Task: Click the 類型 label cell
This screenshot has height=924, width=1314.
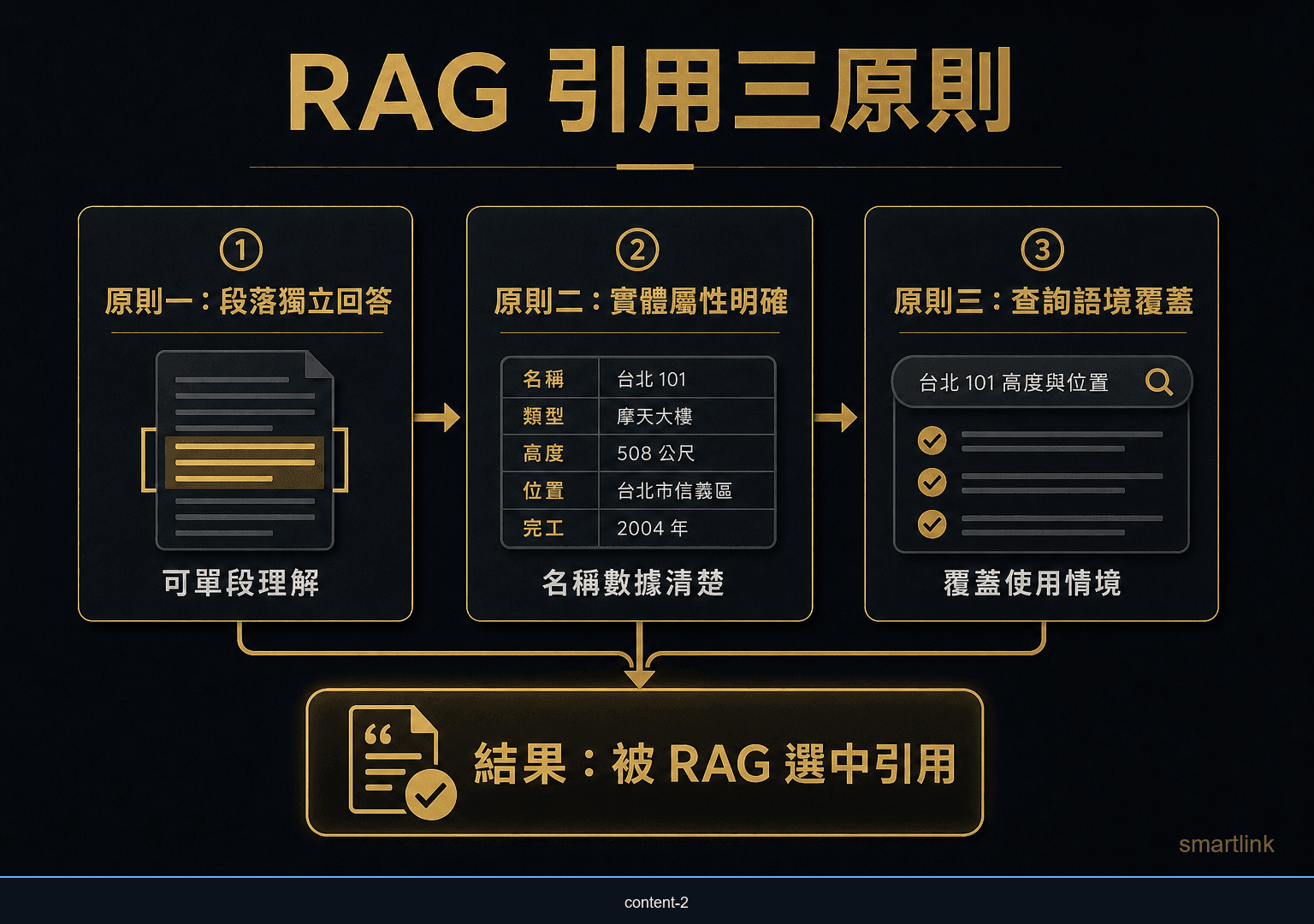Action: 549,416
